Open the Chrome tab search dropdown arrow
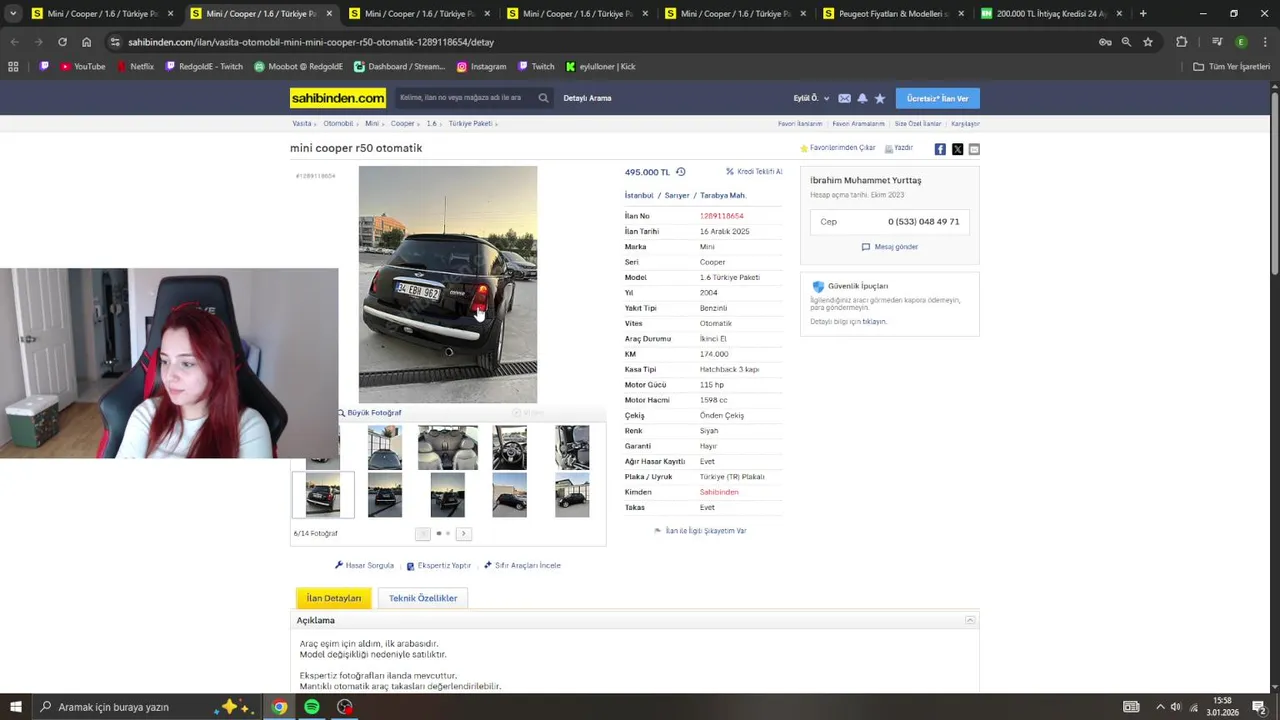1280x720 pixels. point(13,14)
